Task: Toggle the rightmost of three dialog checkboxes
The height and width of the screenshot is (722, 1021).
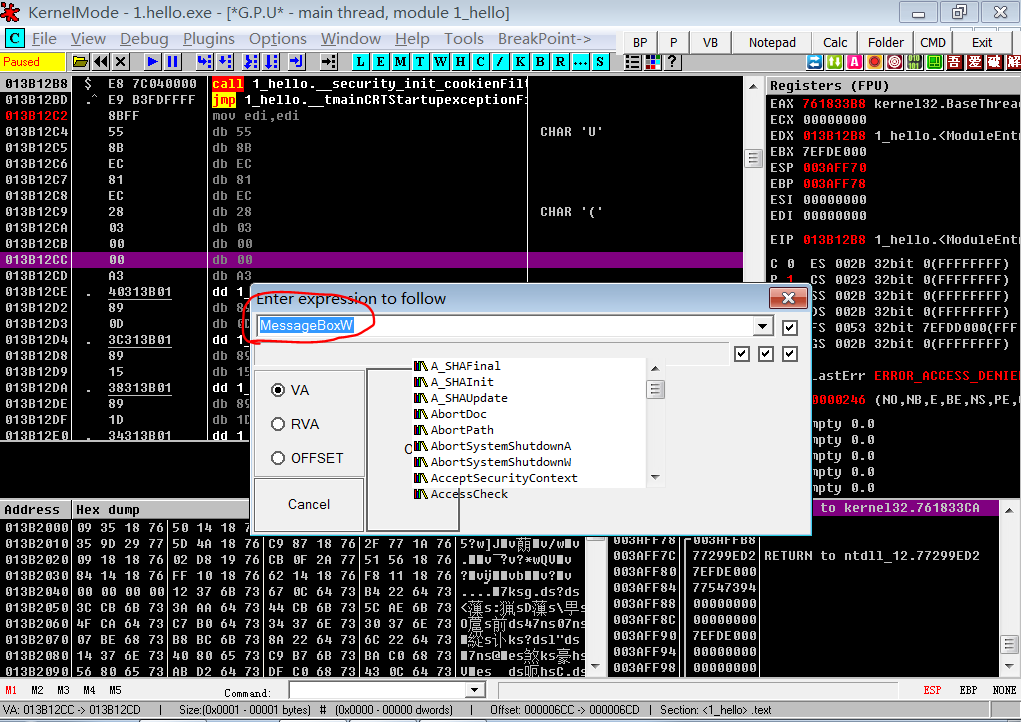Action: 789,354
